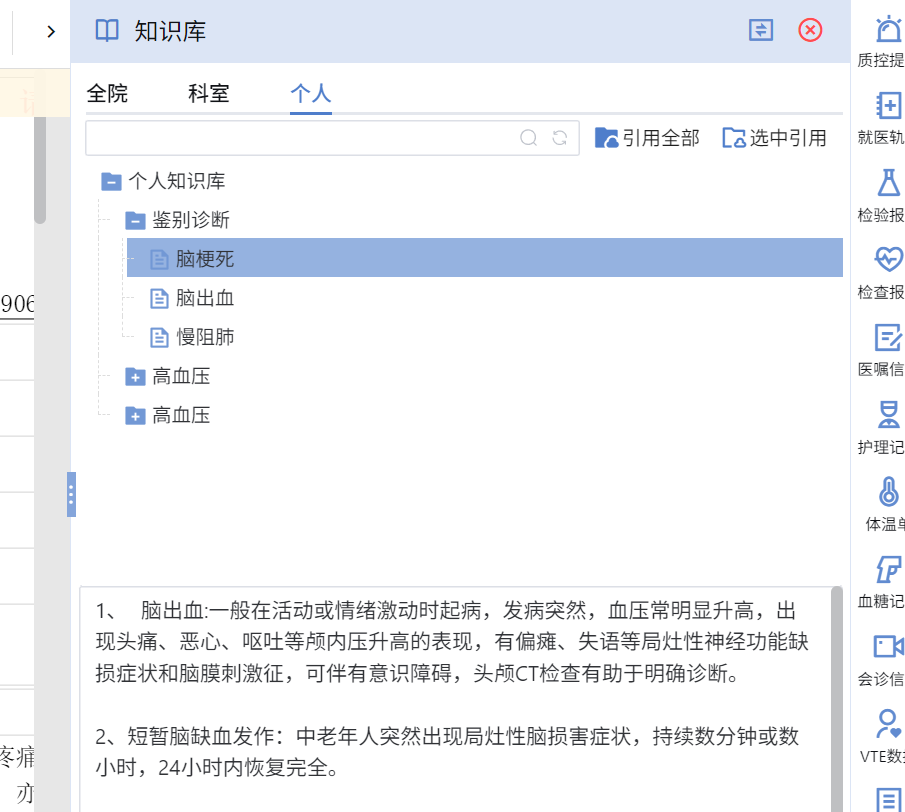Collapse the 个人知识库 root node
The height and width of the screenshot is (812, 905).
click(110, 181)
